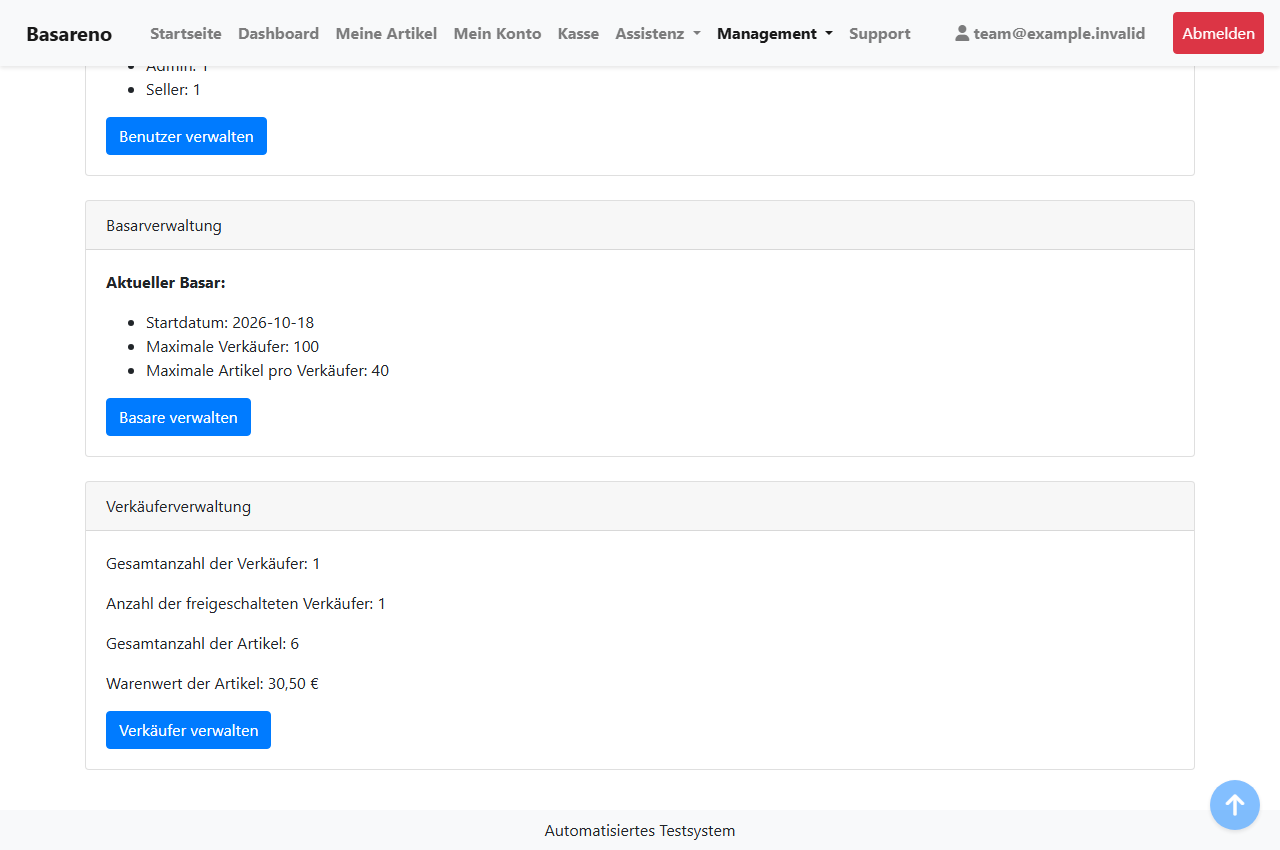1280x850 pixels.
Task: Click Verkäufer verwalten button
Action: pos(188,730)
